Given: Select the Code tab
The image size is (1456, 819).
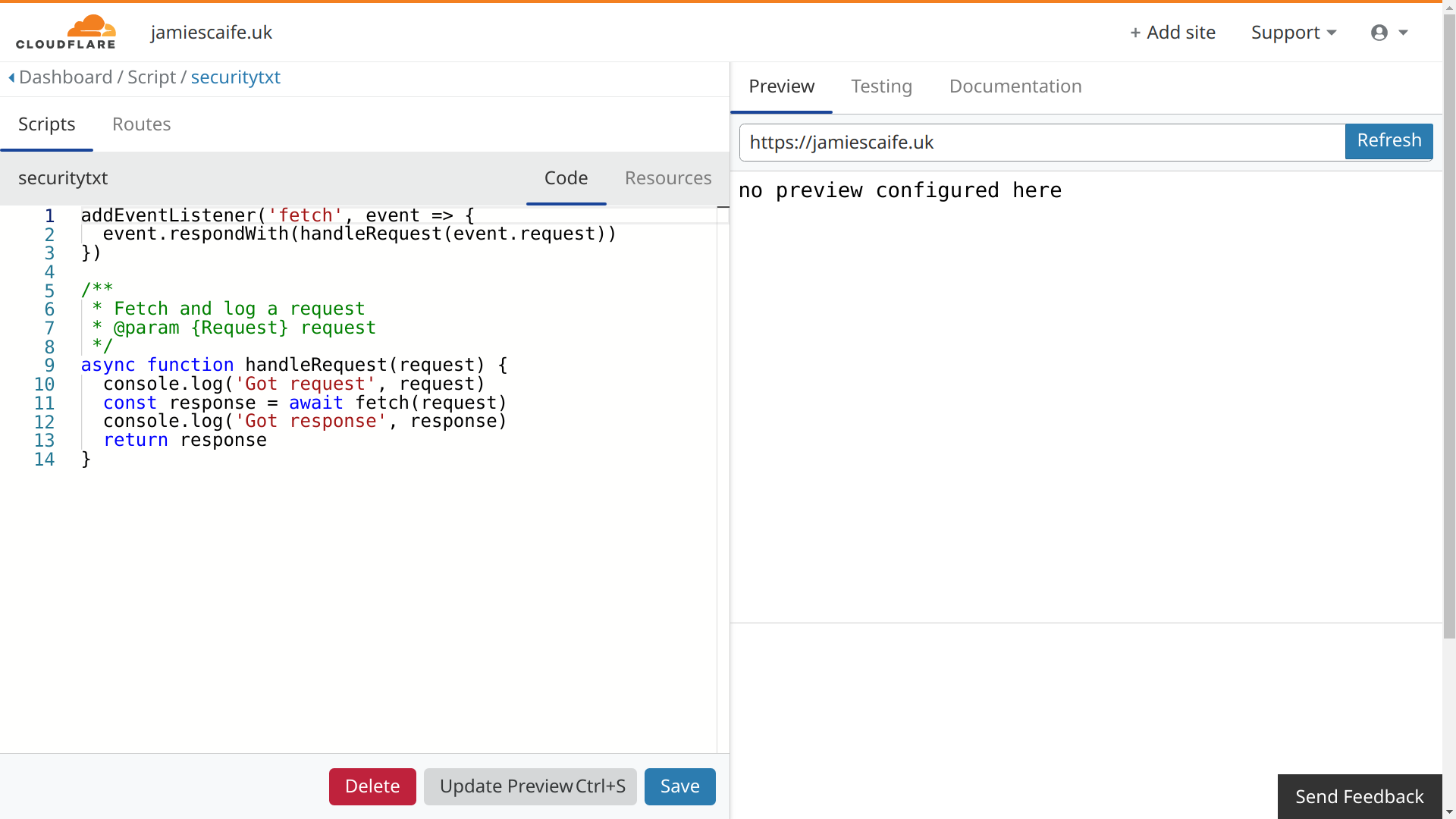Looking at the screenshot, I should [x=566, y=178].
